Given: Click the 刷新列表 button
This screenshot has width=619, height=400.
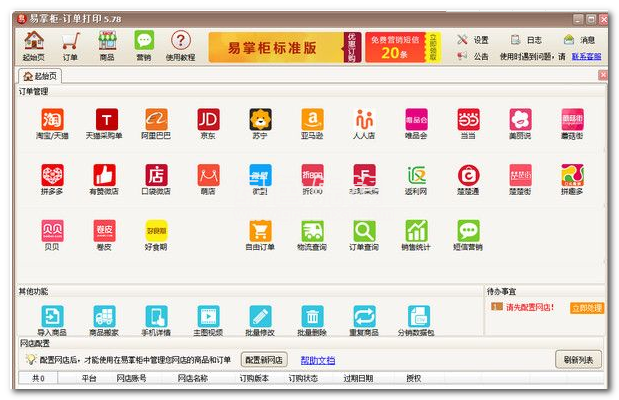Looking at the screenshot, I should (578, 360).
